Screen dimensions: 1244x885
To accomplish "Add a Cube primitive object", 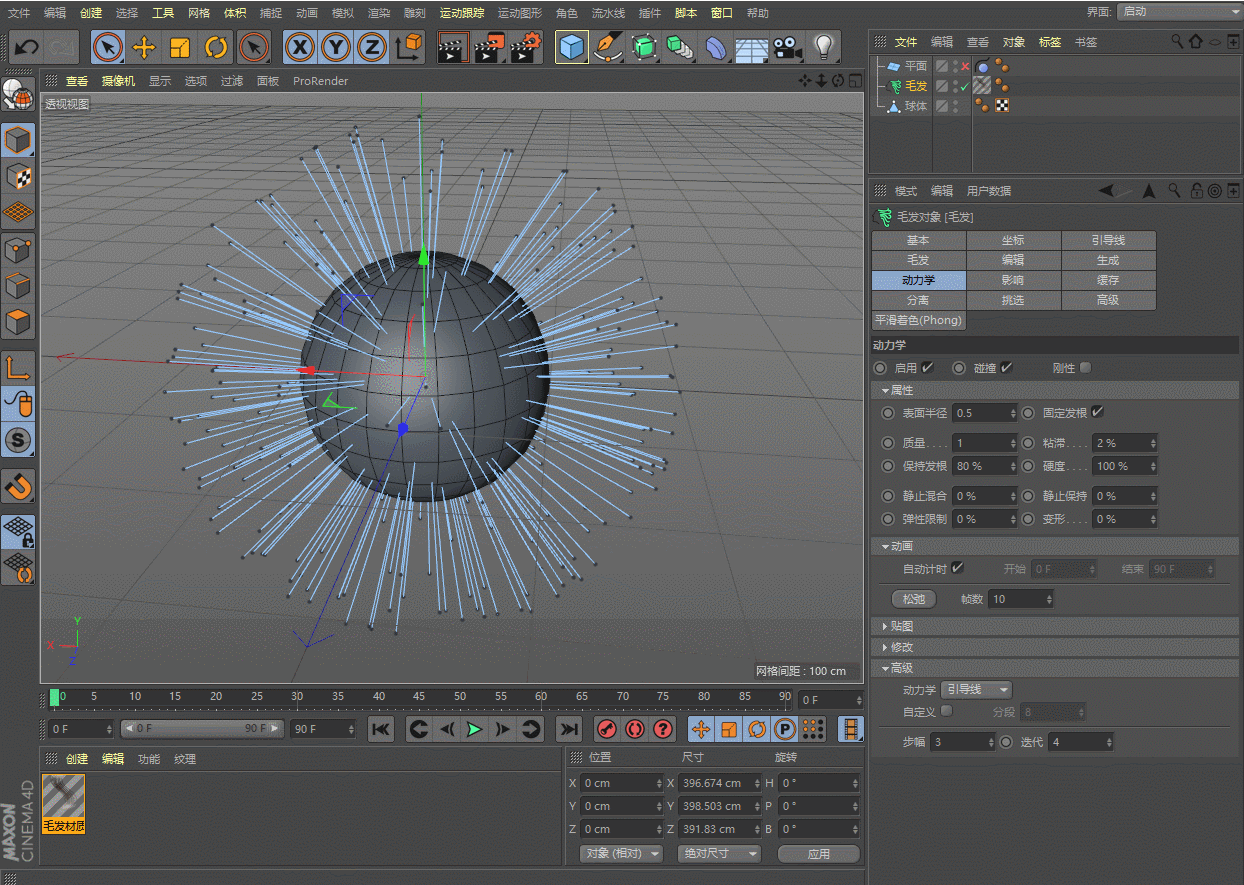I will click(572, 47).
